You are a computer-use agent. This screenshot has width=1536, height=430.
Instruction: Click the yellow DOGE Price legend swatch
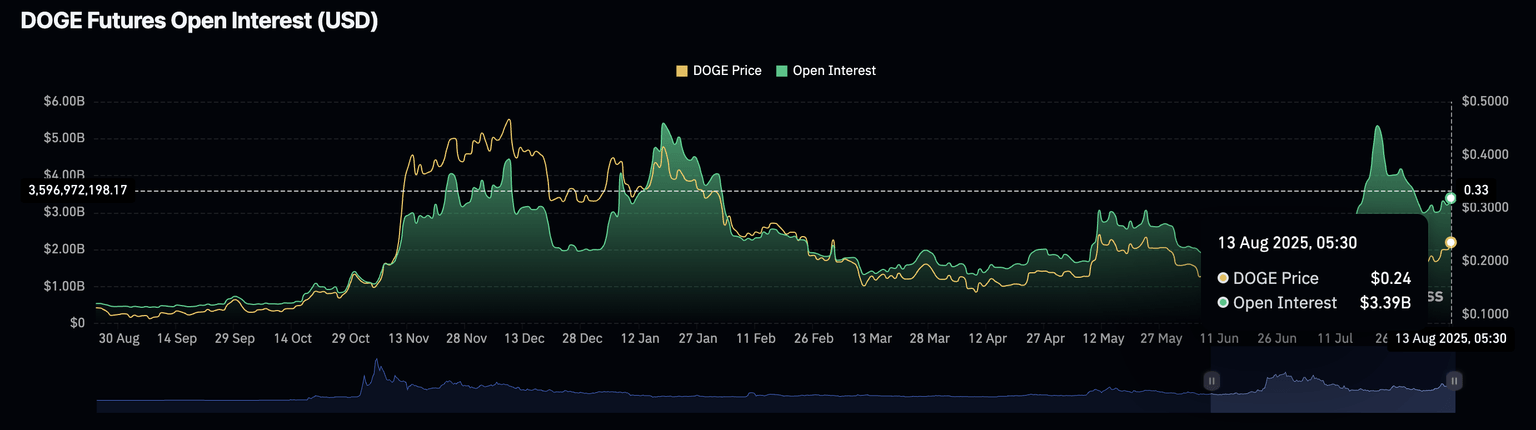pos(682,71)
